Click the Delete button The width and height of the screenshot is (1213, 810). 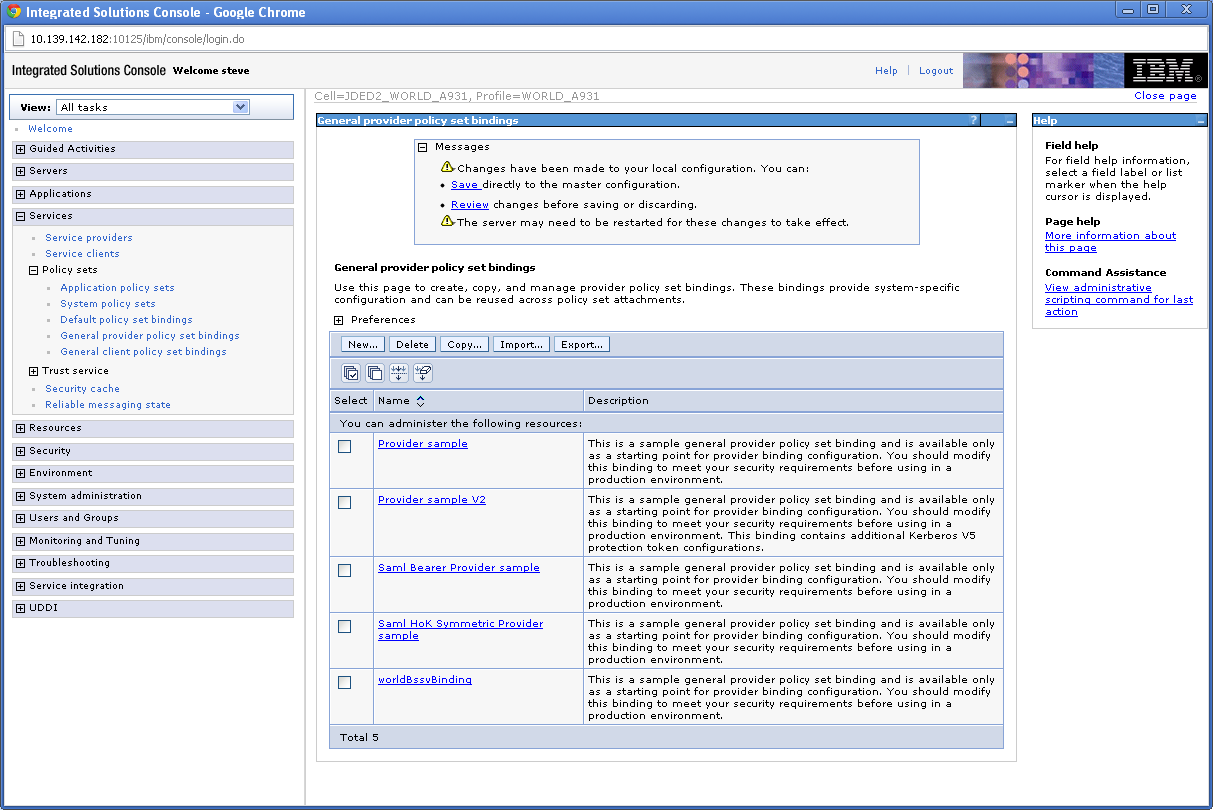412,344
